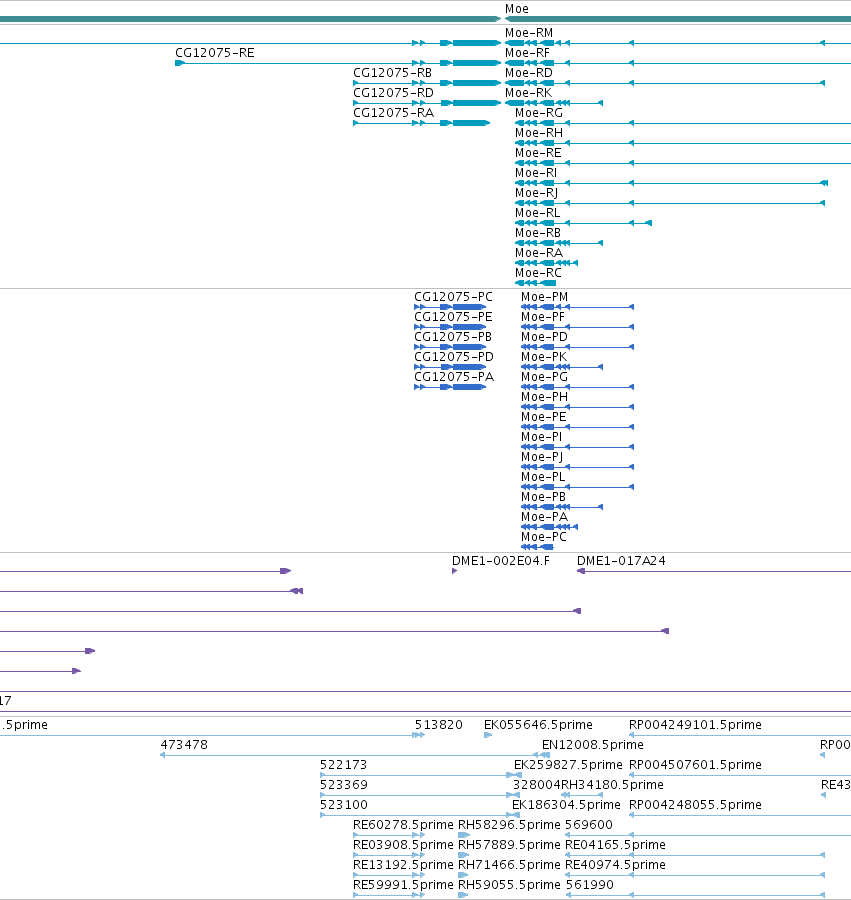Click the Moe-RD transcript label
851x900 pixels.
point(529,73)
